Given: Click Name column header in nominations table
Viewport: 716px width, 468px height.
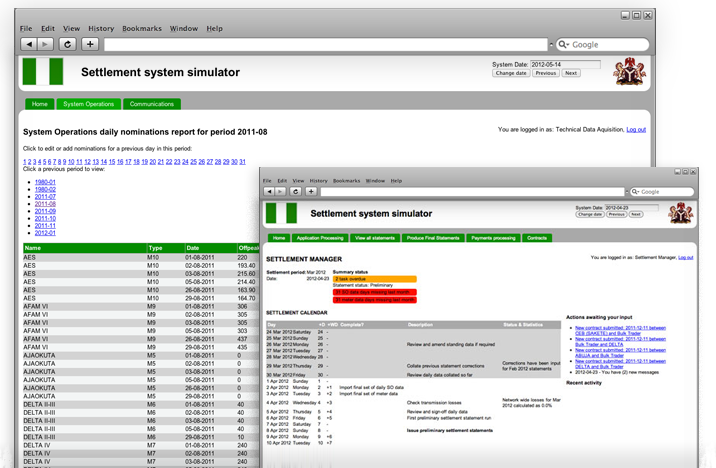Looking at the screenshot, I should click(85, 248).
